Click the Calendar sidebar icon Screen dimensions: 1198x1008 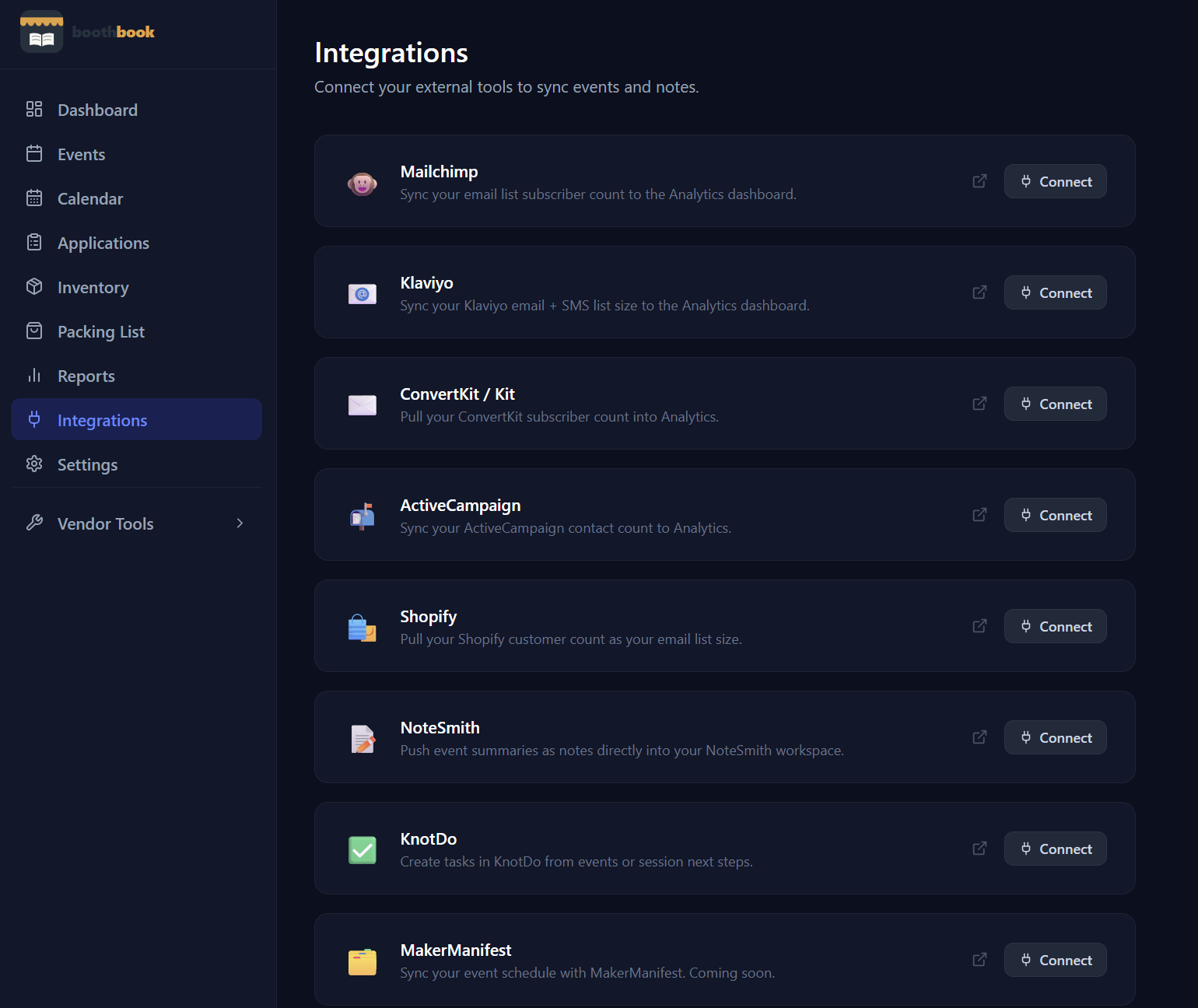click(34, 198)
